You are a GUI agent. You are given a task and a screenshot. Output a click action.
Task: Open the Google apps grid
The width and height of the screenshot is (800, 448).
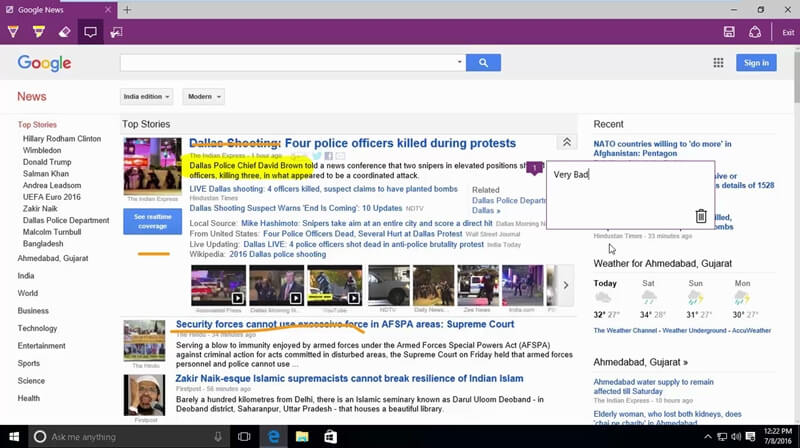(x=718, y=63)
